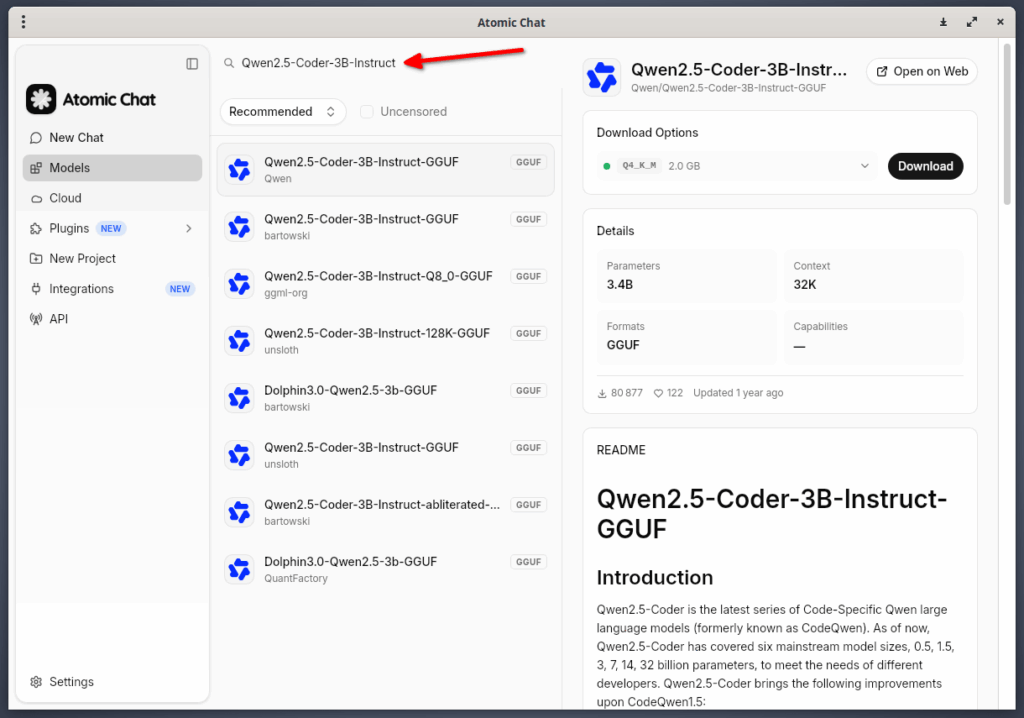
Task: Click the Qwen logo of QuantFactory Dolphin3.0 row
Action: click(x=239, y=569)
